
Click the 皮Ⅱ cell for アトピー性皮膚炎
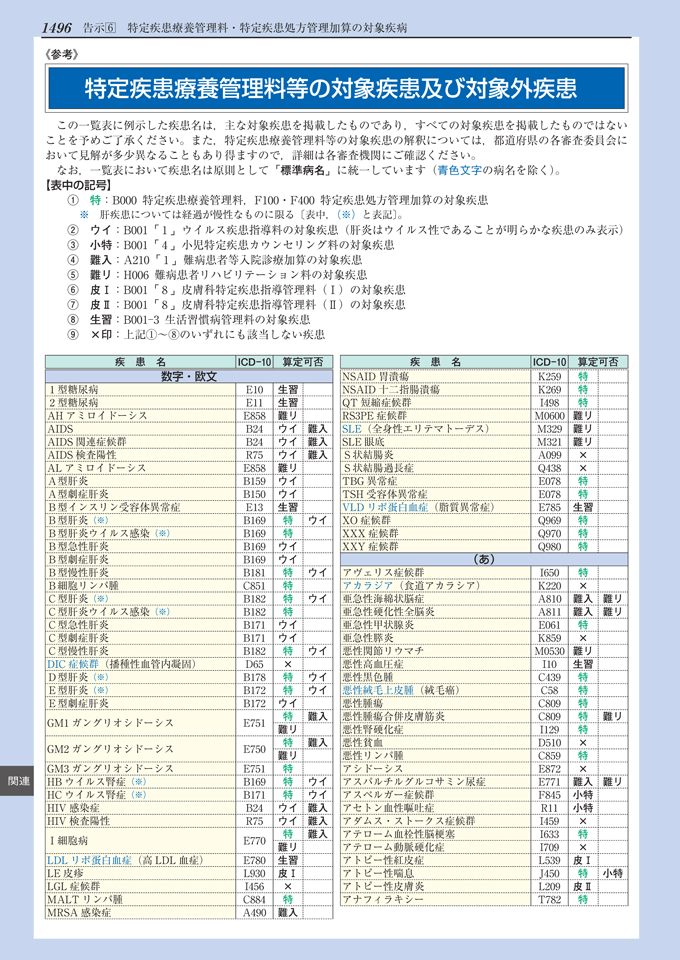581,886
